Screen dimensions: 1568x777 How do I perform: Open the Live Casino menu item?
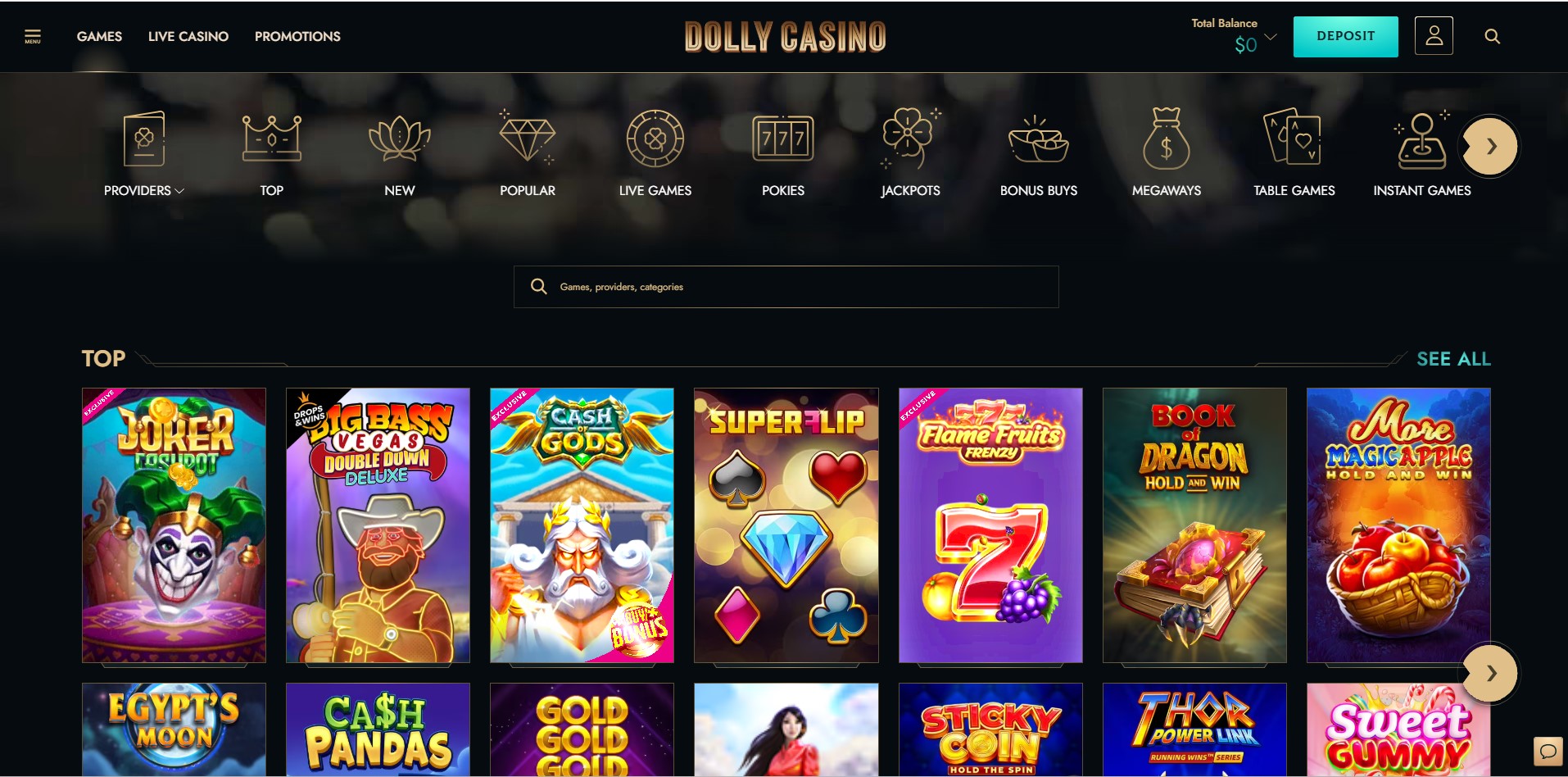click(188, 36)
